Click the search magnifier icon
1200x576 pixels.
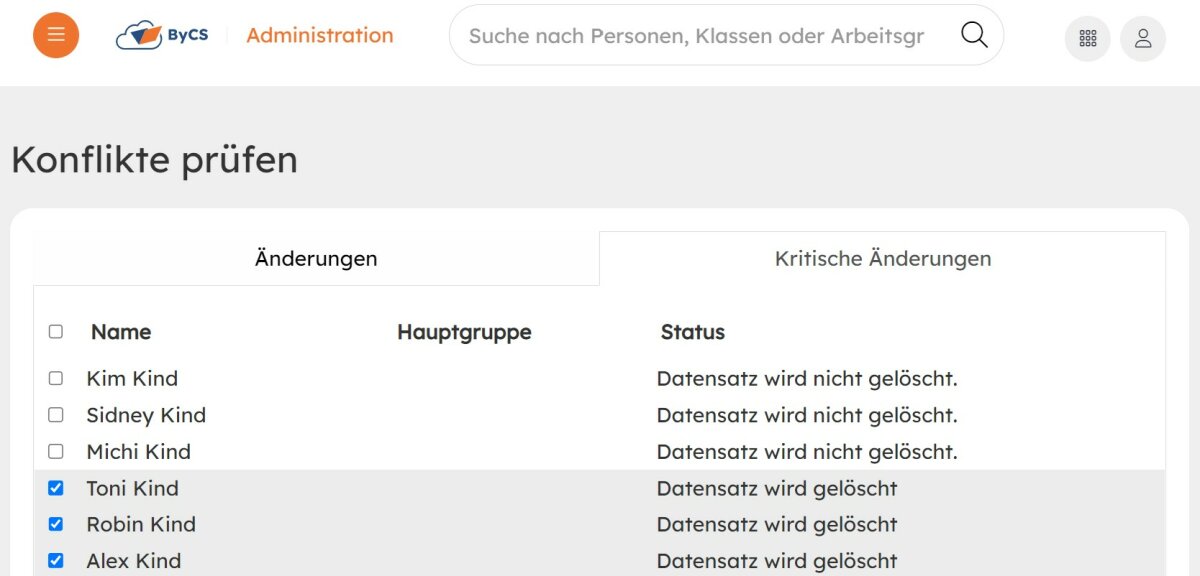coord(974,35)
